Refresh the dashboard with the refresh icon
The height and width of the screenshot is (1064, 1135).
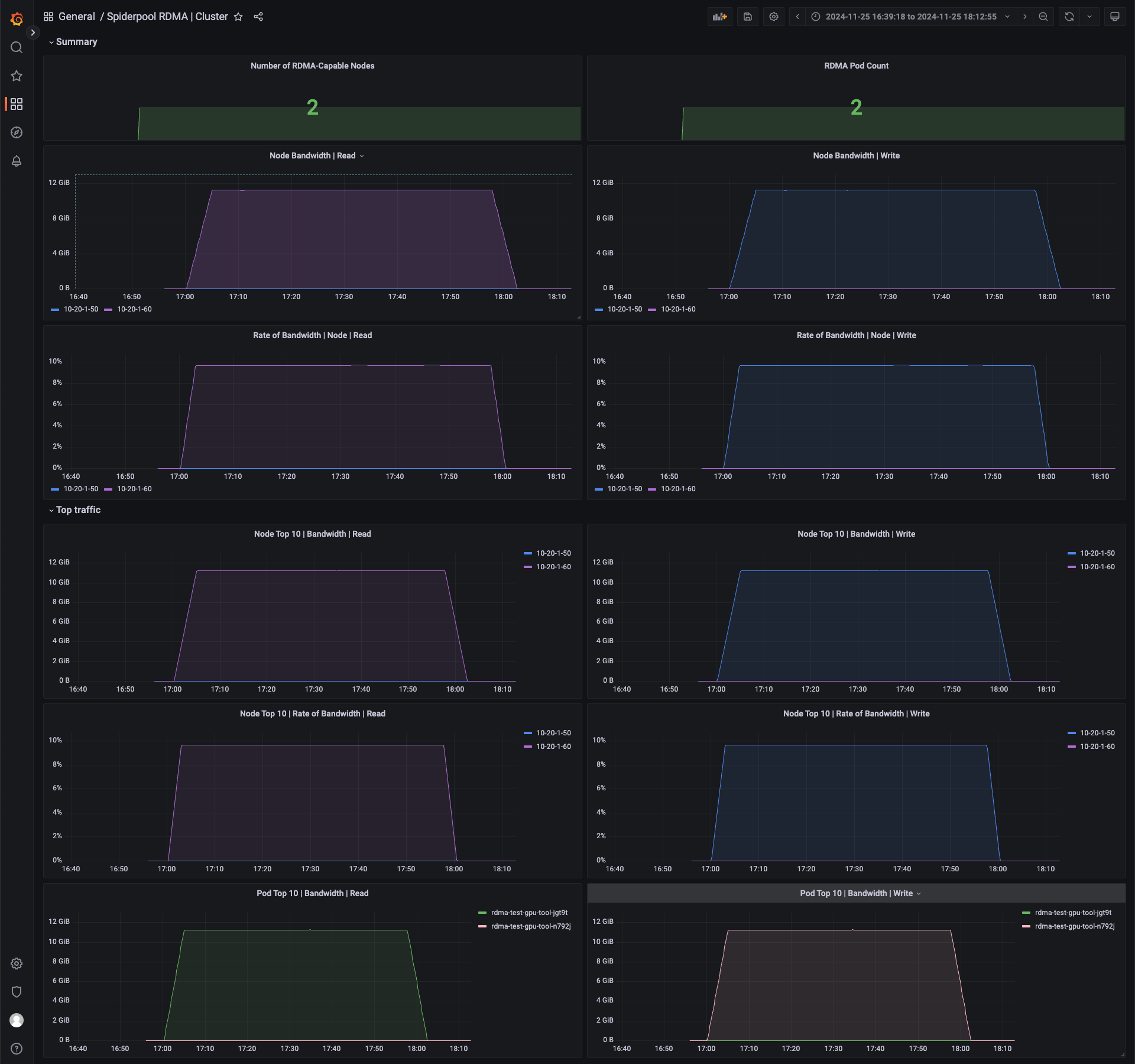[x=1068, y=17]
